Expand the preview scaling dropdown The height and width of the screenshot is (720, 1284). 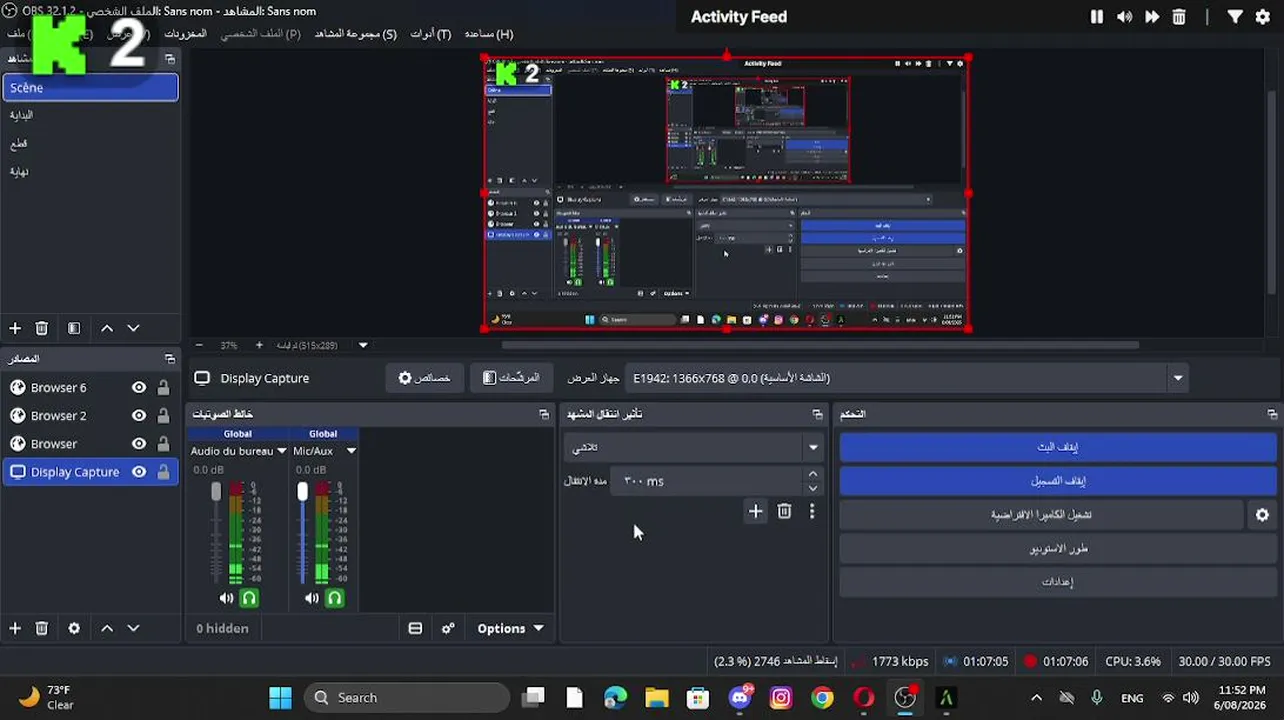coord(363,345)
